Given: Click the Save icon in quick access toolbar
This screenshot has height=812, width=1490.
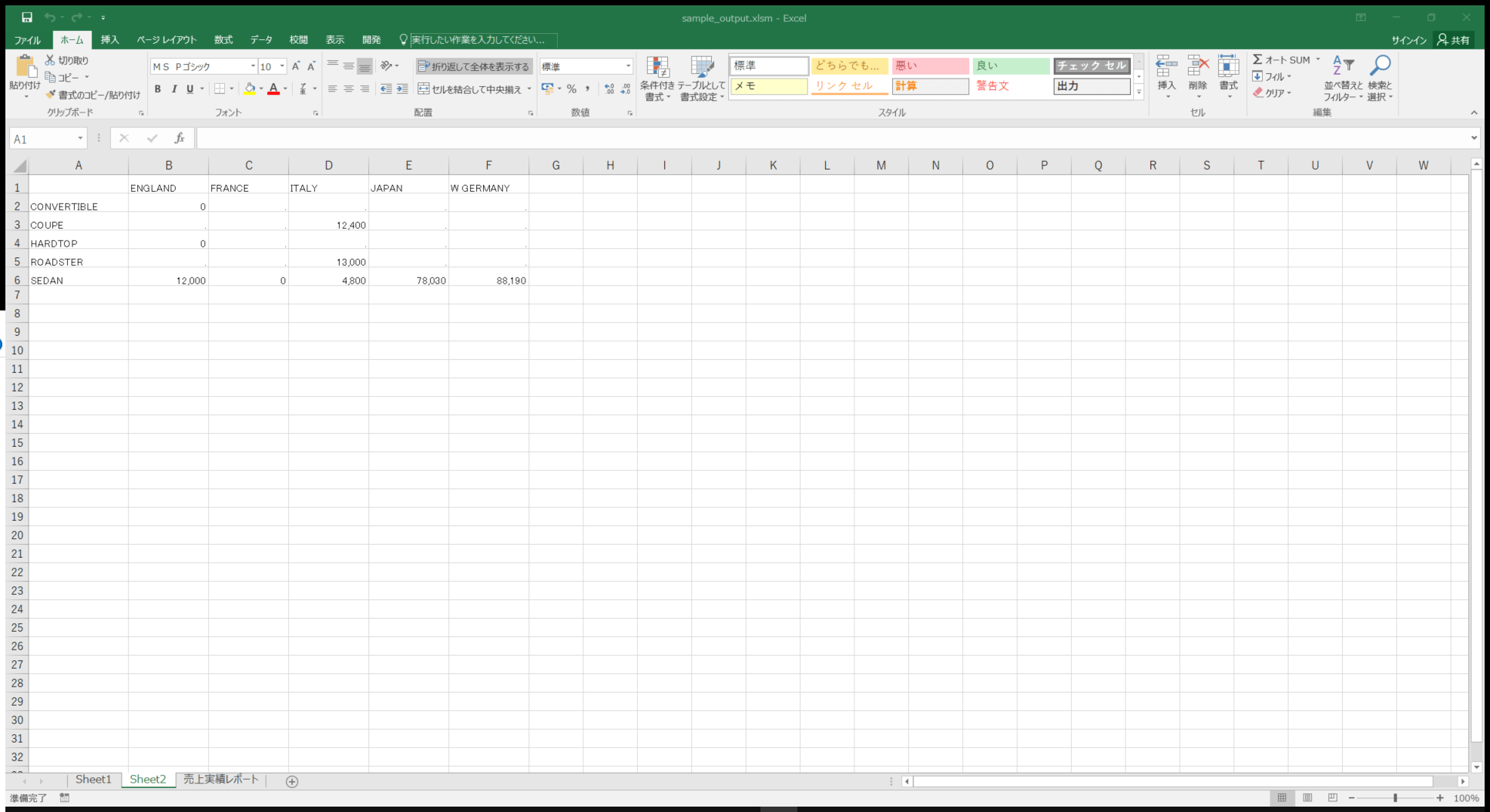Looking at the screenshot, I should tap(27, 17).
